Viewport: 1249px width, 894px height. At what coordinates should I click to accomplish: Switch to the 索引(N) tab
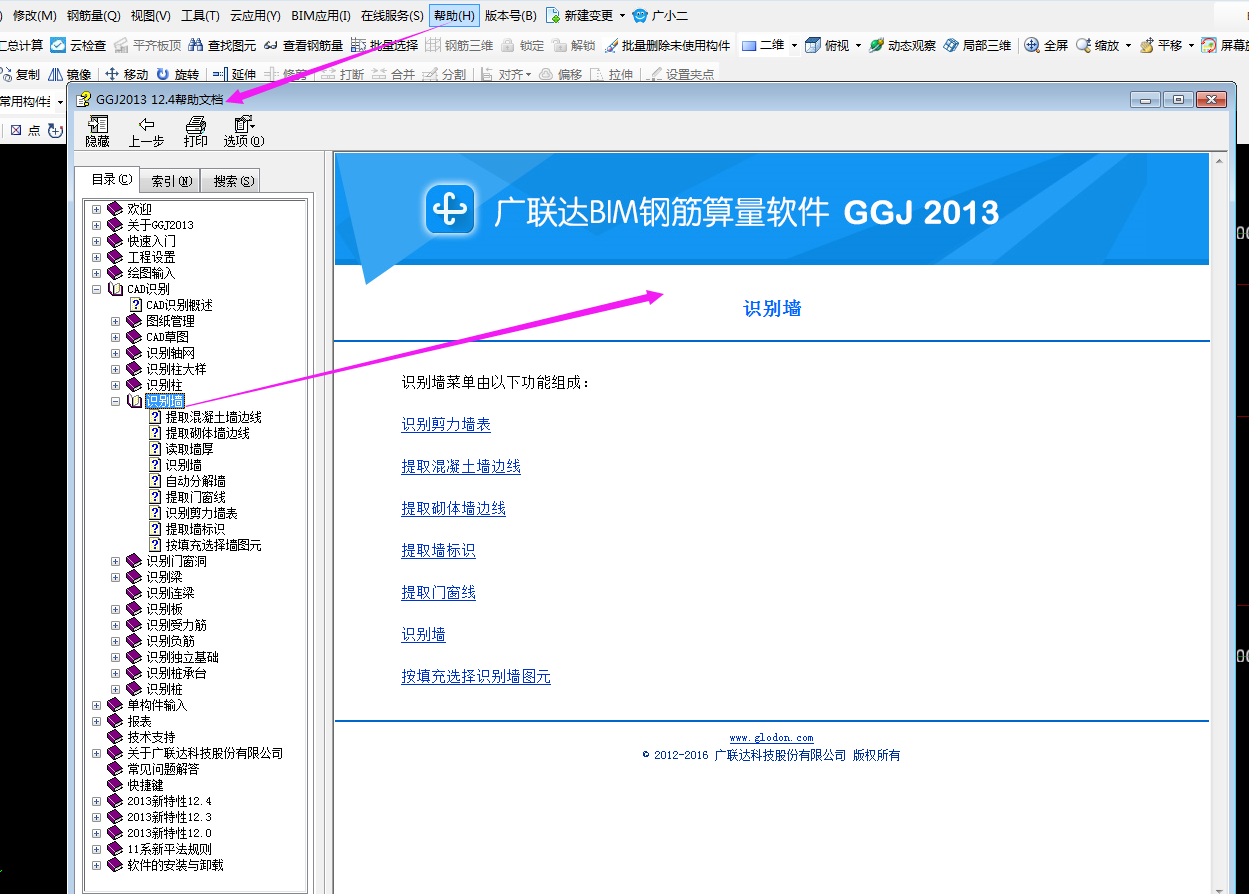click(x=172, y=181)
